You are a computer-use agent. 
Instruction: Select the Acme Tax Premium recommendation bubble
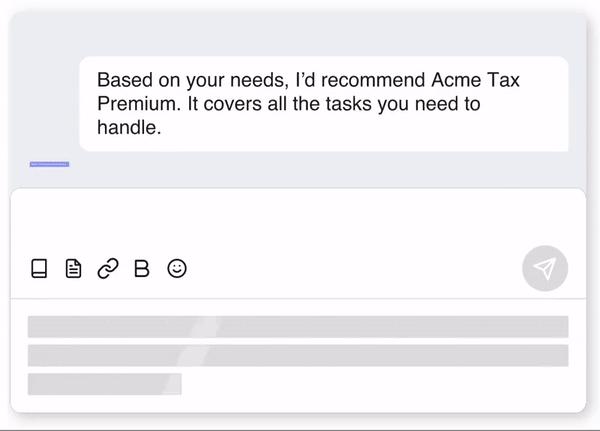tap(324, 104)
